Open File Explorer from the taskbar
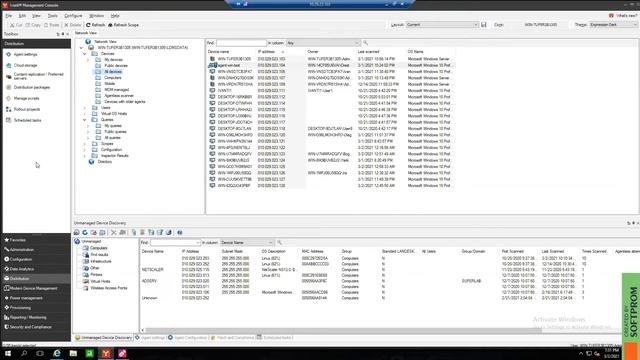The height and width of the screenshot is (360, 640). click(73, 353)
